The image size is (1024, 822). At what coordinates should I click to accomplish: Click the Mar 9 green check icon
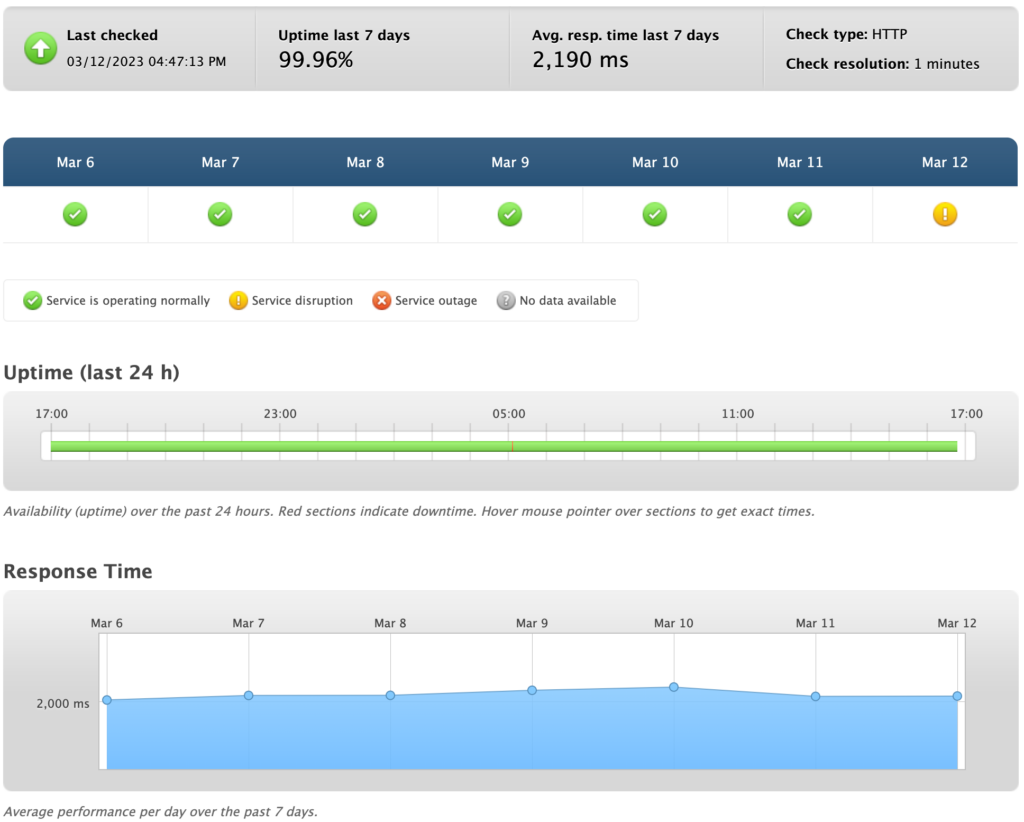click(510, 214)
